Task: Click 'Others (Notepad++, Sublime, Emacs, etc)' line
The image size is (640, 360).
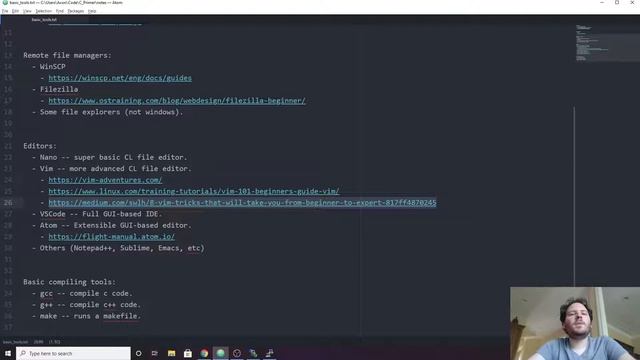Action: tap(118, 248)
